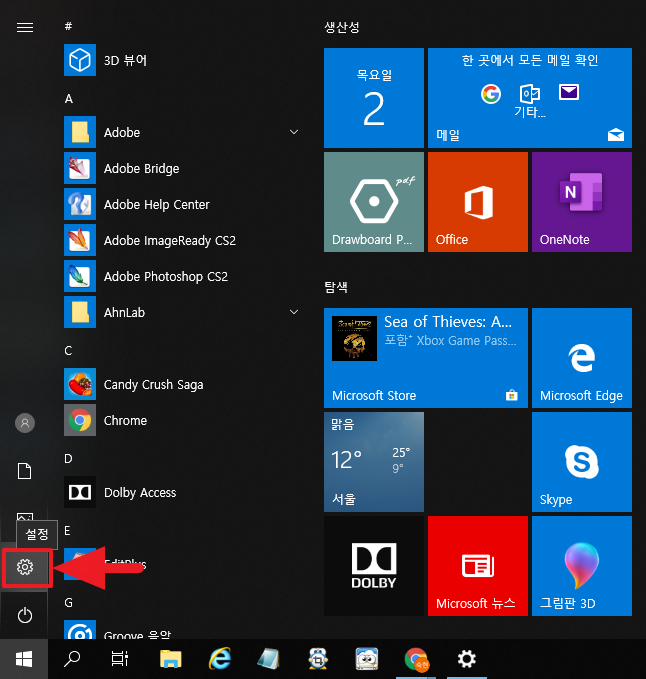646x679 pixels.
Task: Open the Drawboard PDF tile
Action: (x=374, y=202)
